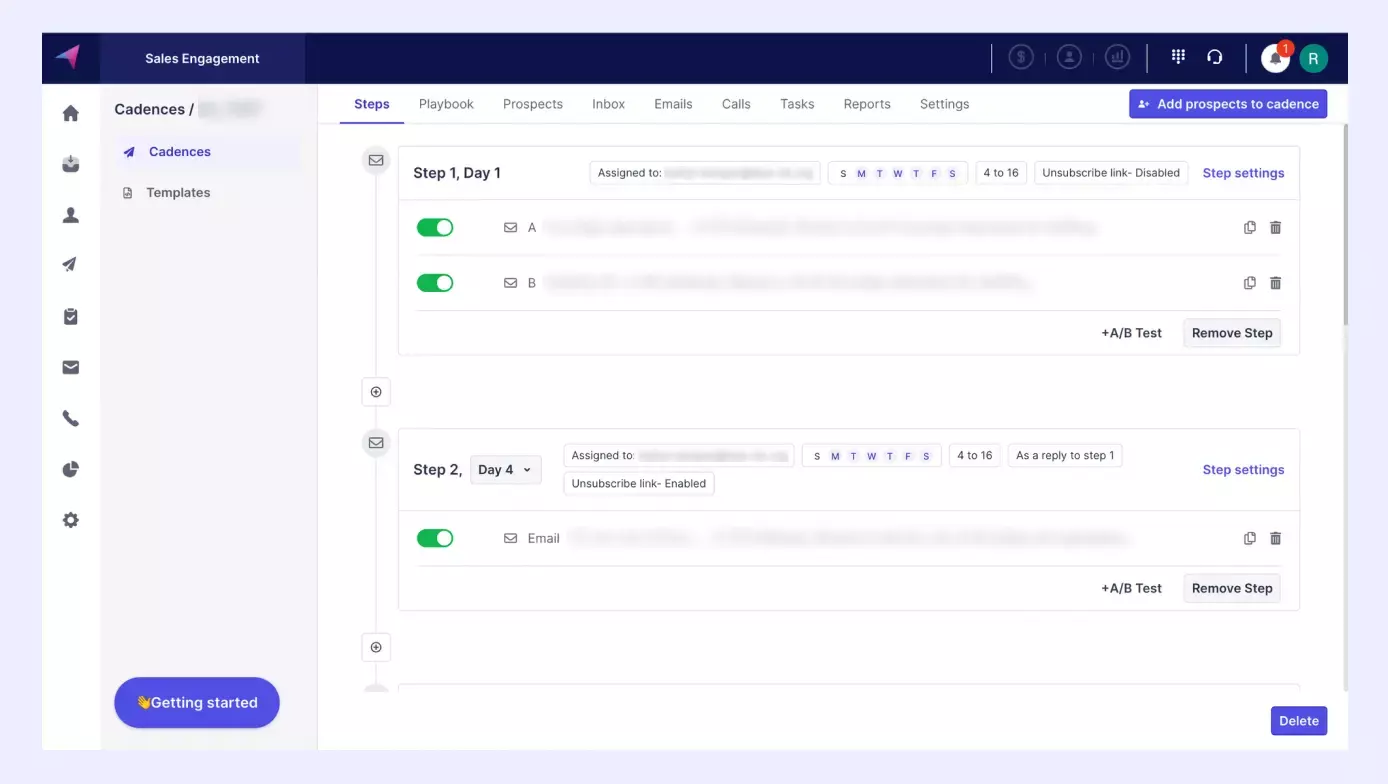1388x784 pixels.
Task: Click the home icon in left sidebar
Action: pyautogui.click(x=71, y=113)
